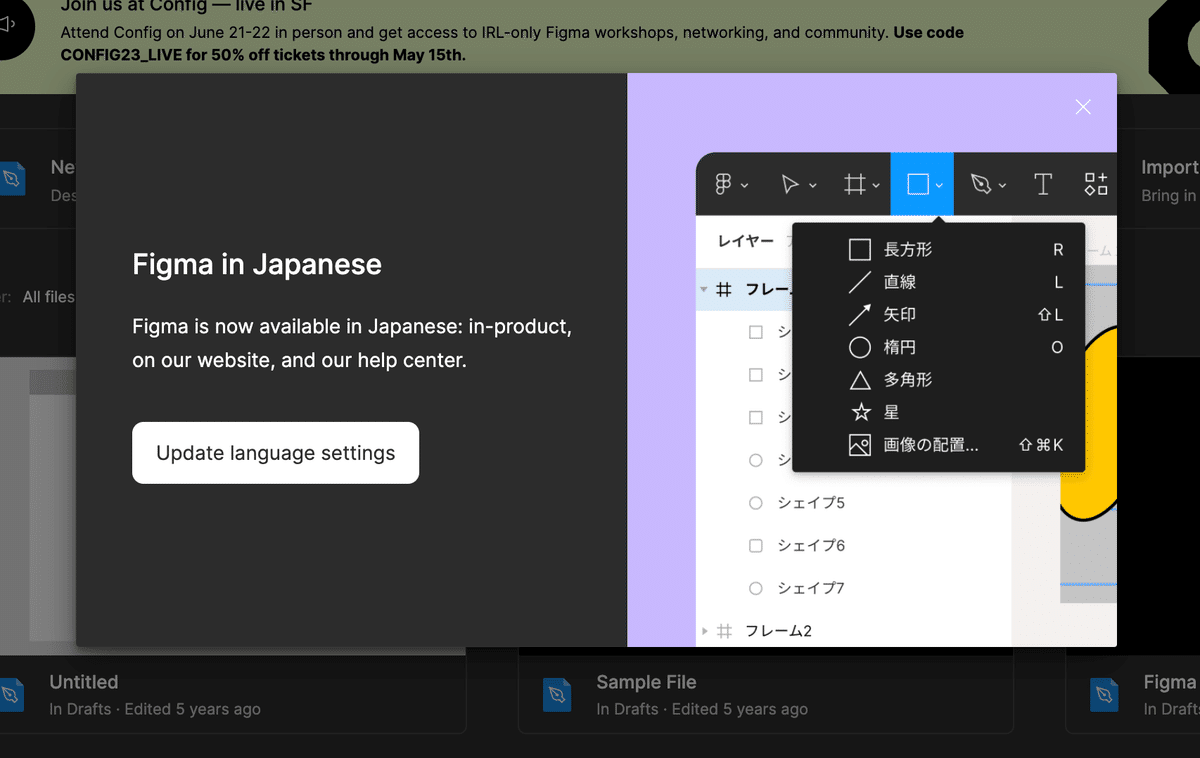Open the dropdown chevron beside the Move tool
Screen dimensions: 1200x758
pyautogui.click(x=813, y=186)
